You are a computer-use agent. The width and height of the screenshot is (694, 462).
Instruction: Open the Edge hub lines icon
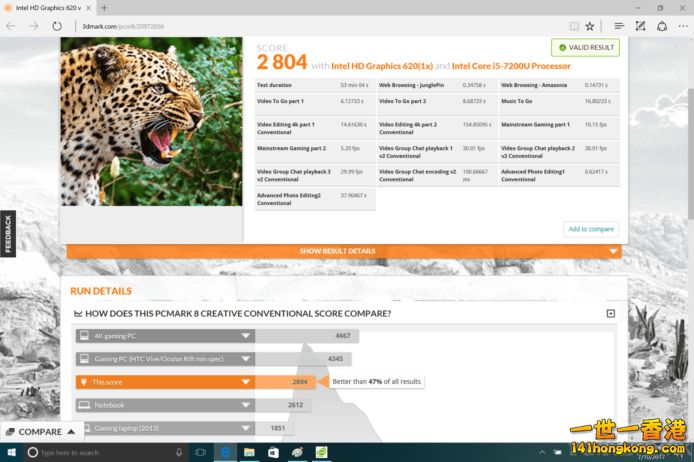[x=619, y=26]
